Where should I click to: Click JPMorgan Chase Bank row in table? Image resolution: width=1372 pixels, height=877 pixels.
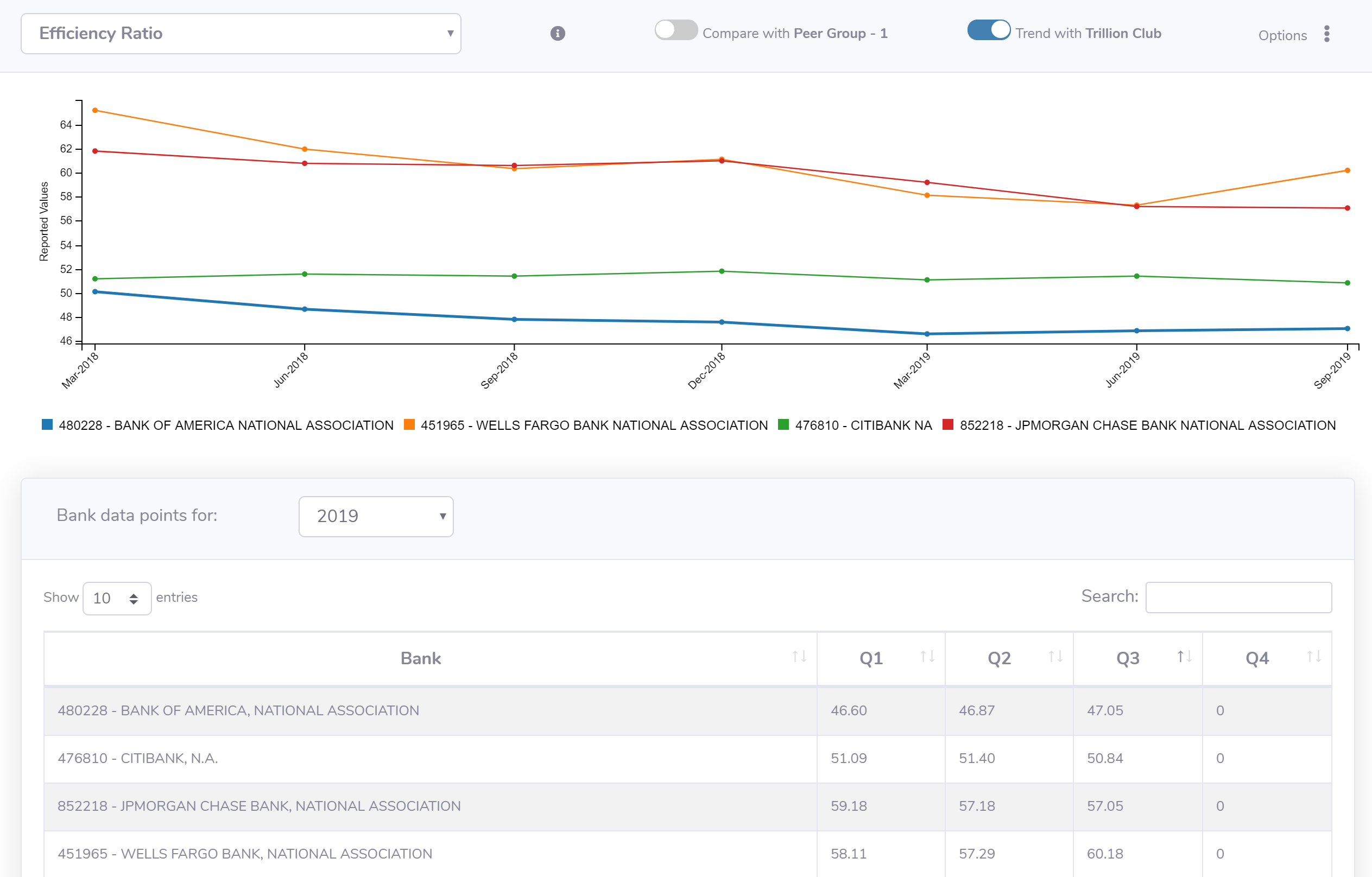click(687, 805)
